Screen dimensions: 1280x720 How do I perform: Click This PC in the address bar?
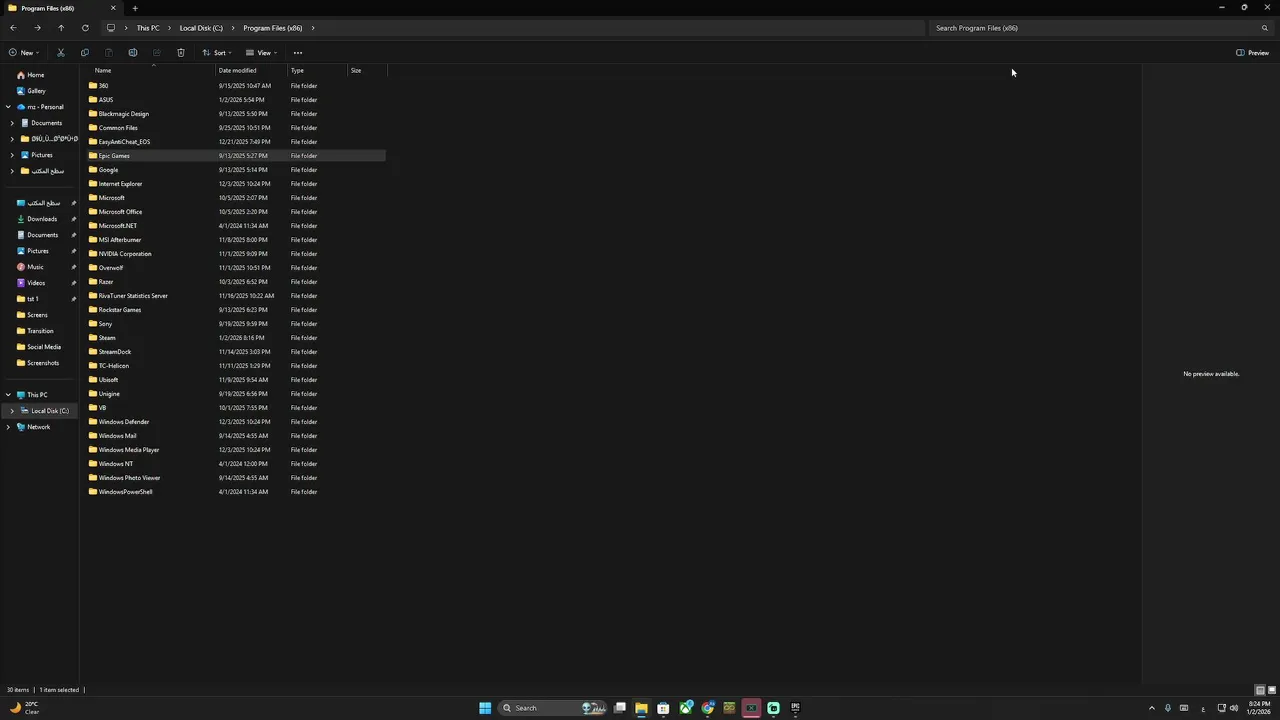(148, 28)
